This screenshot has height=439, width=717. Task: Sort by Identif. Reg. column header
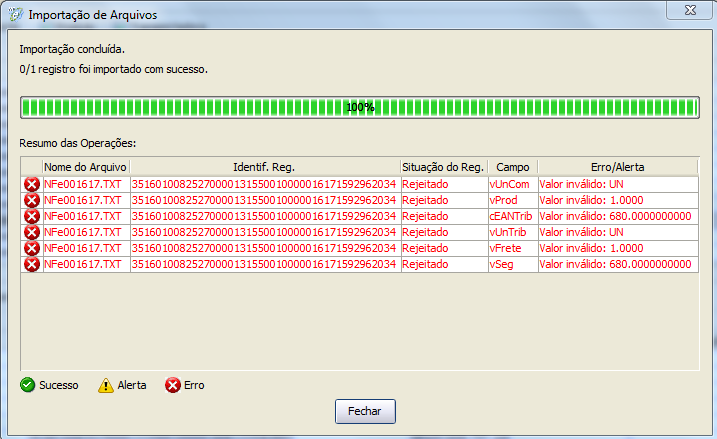tap(265, 167)
